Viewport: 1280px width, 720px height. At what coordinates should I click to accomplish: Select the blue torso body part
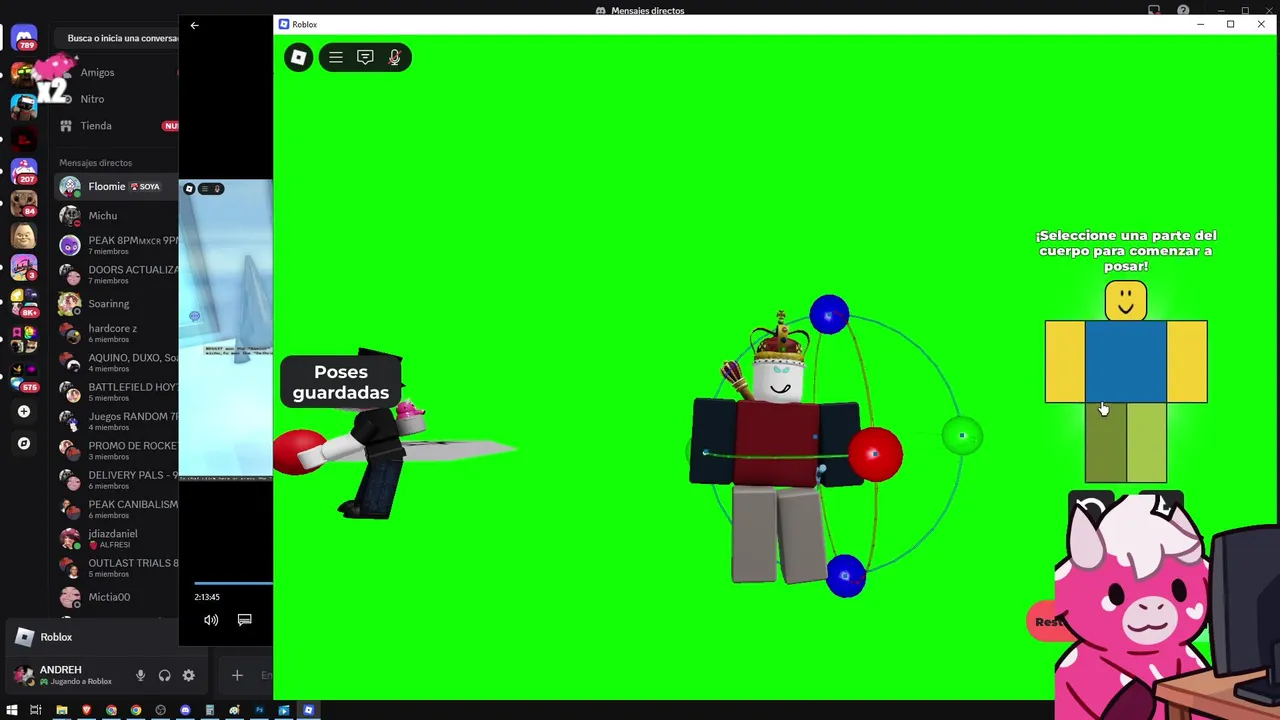[x=1126, y=362]
